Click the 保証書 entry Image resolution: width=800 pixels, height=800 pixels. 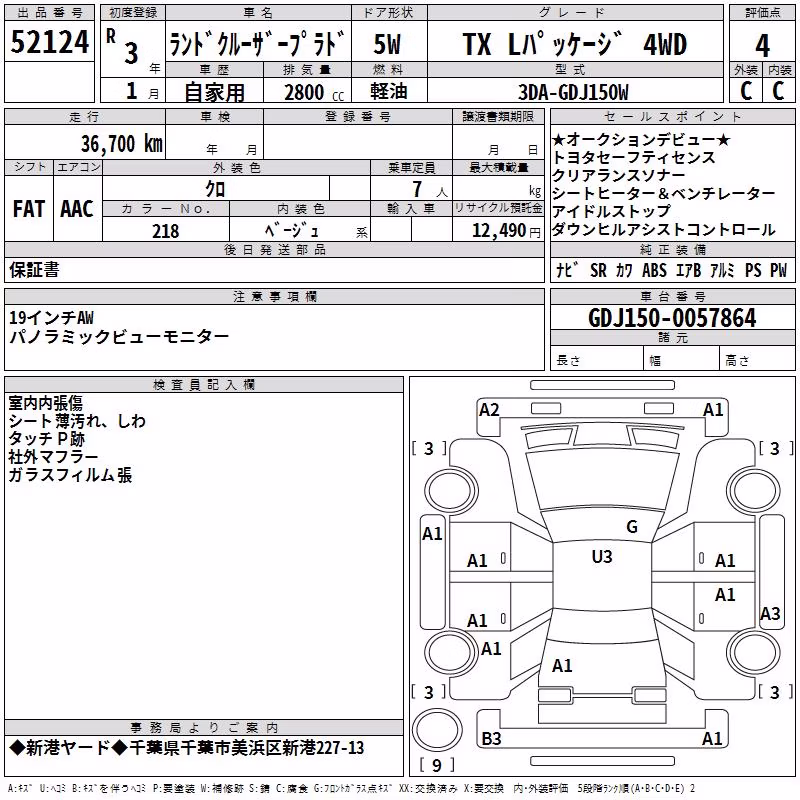[34, 270]
